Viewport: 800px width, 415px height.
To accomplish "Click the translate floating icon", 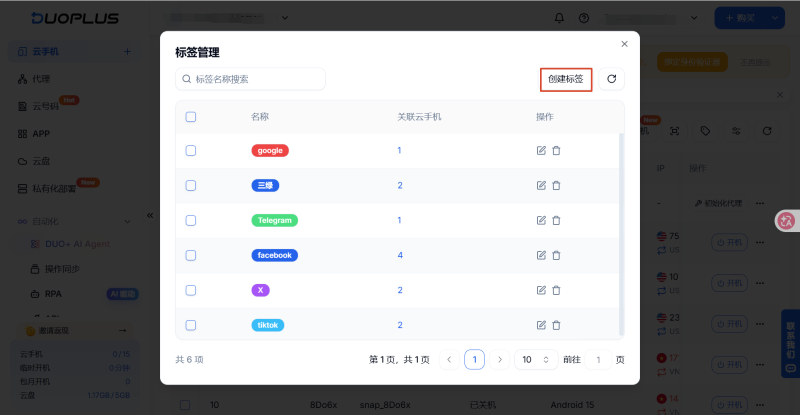I will 786,221.
